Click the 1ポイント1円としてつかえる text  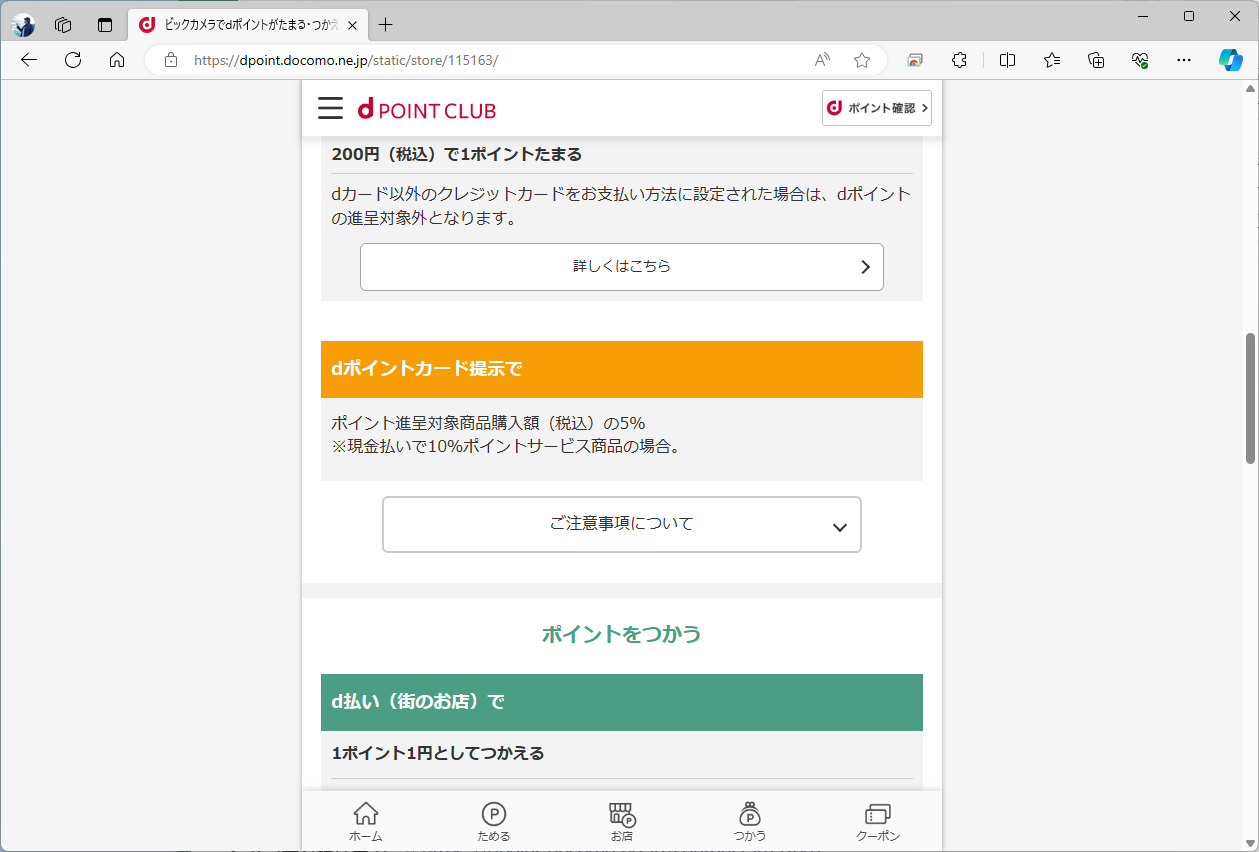pyautogui.click(x=438, y=753)
